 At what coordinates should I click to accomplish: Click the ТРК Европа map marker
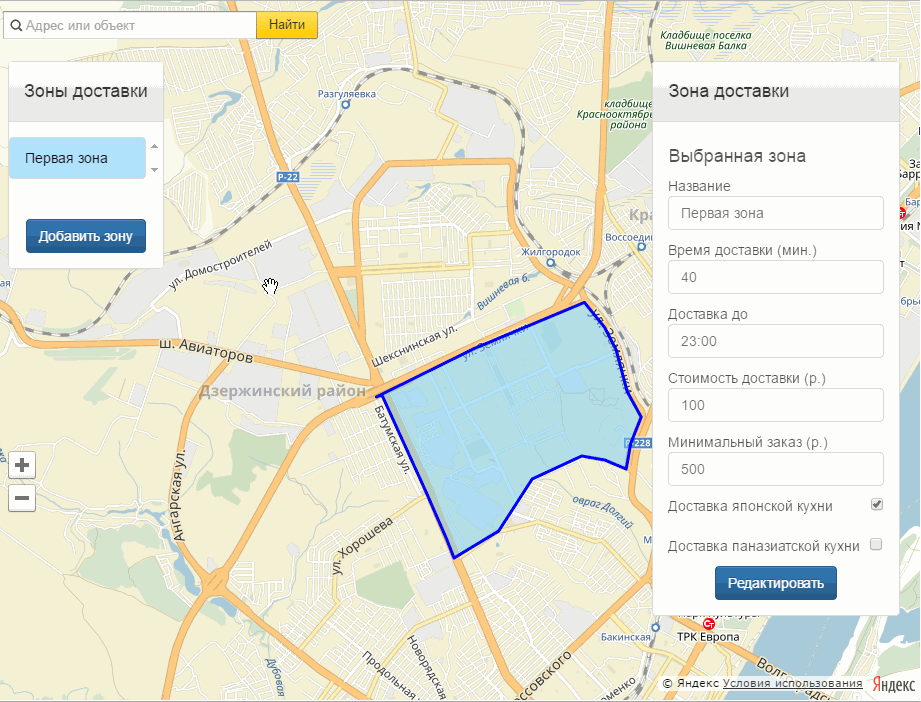(x=709, y=624)
